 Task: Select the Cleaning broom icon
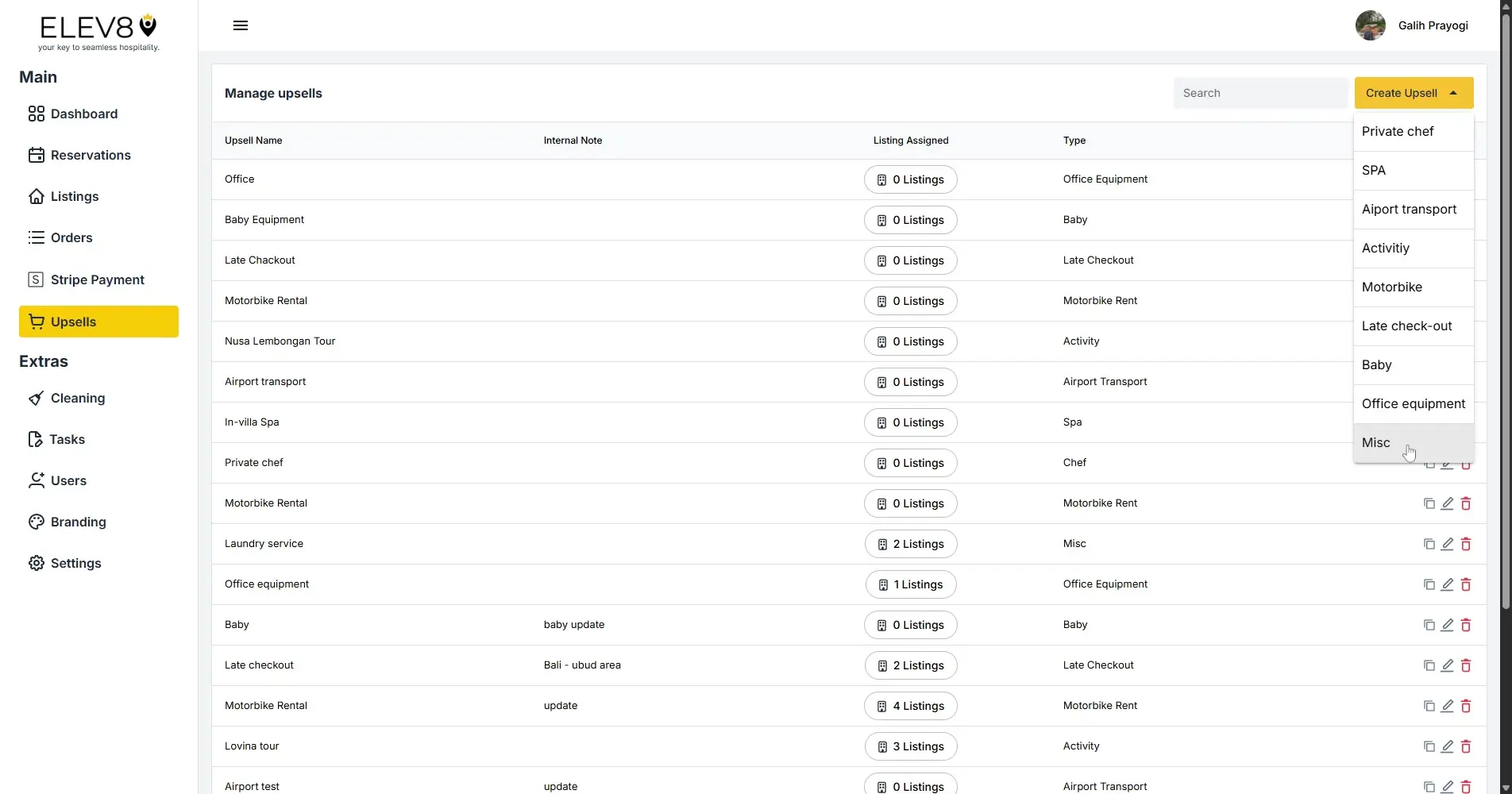click(x=36, y=398)
